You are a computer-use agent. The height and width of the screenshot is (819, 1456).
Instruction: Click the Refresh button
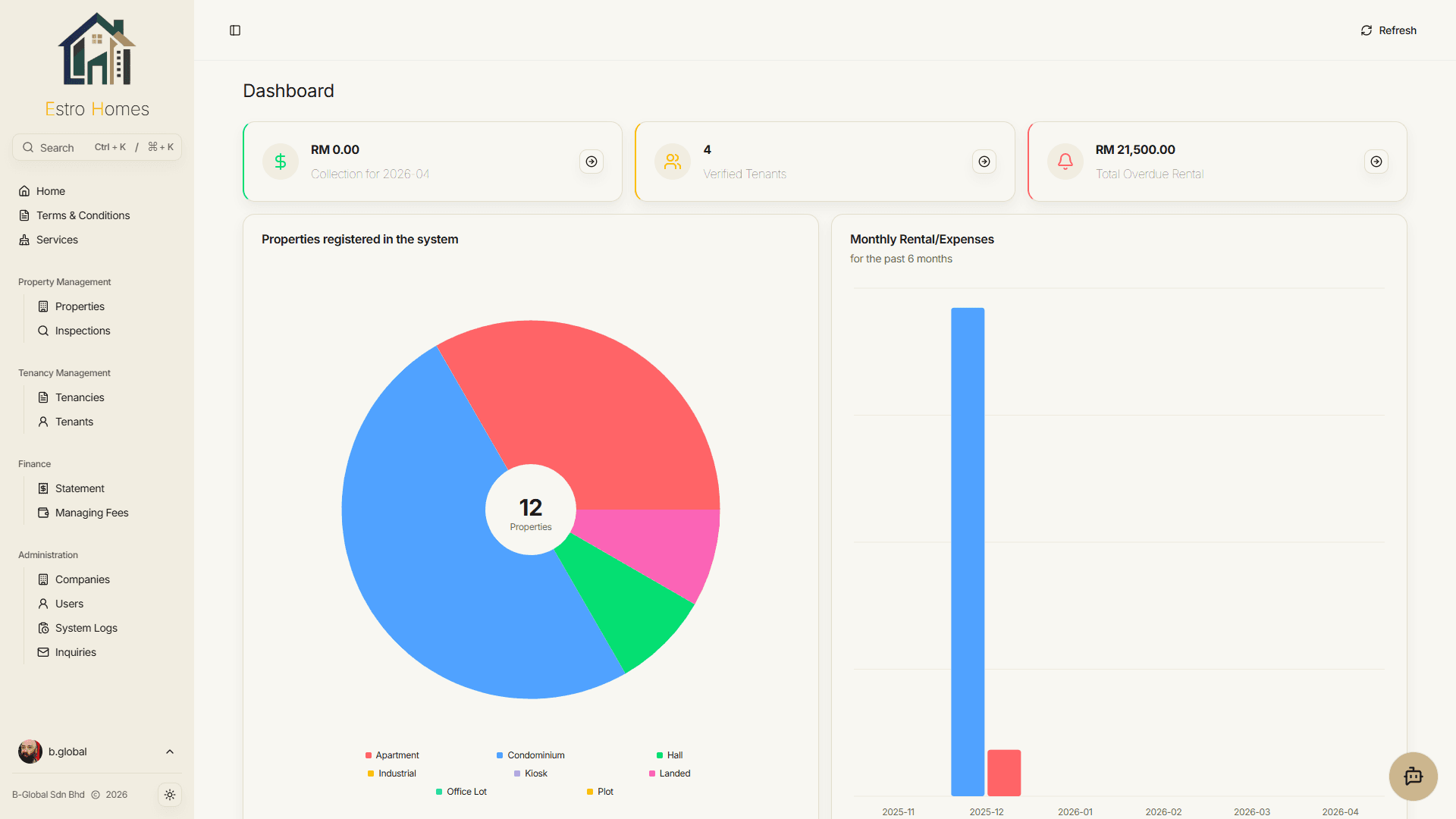click(1389, 30)
